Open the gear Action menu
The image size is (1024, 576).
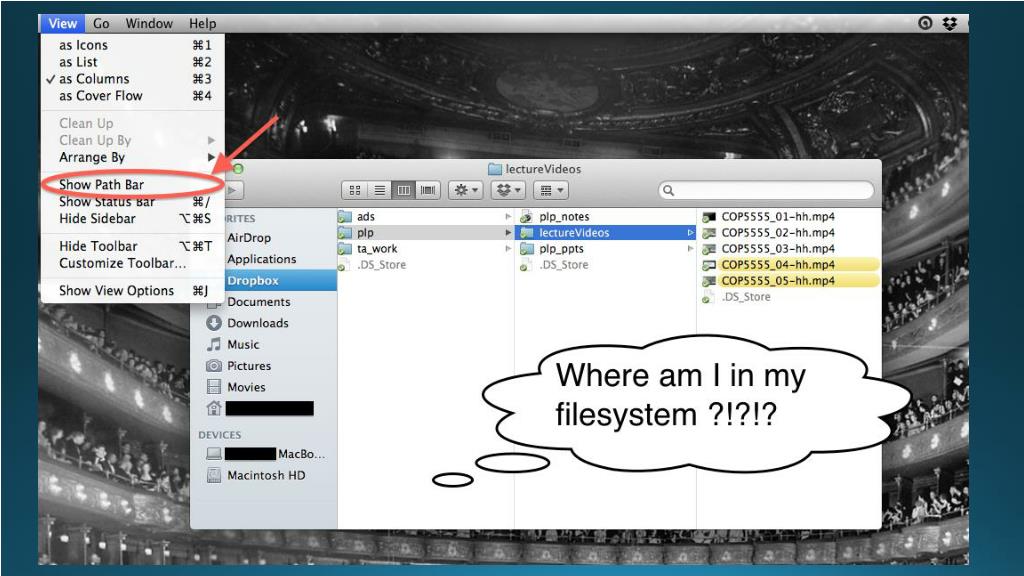coord(466,190)
